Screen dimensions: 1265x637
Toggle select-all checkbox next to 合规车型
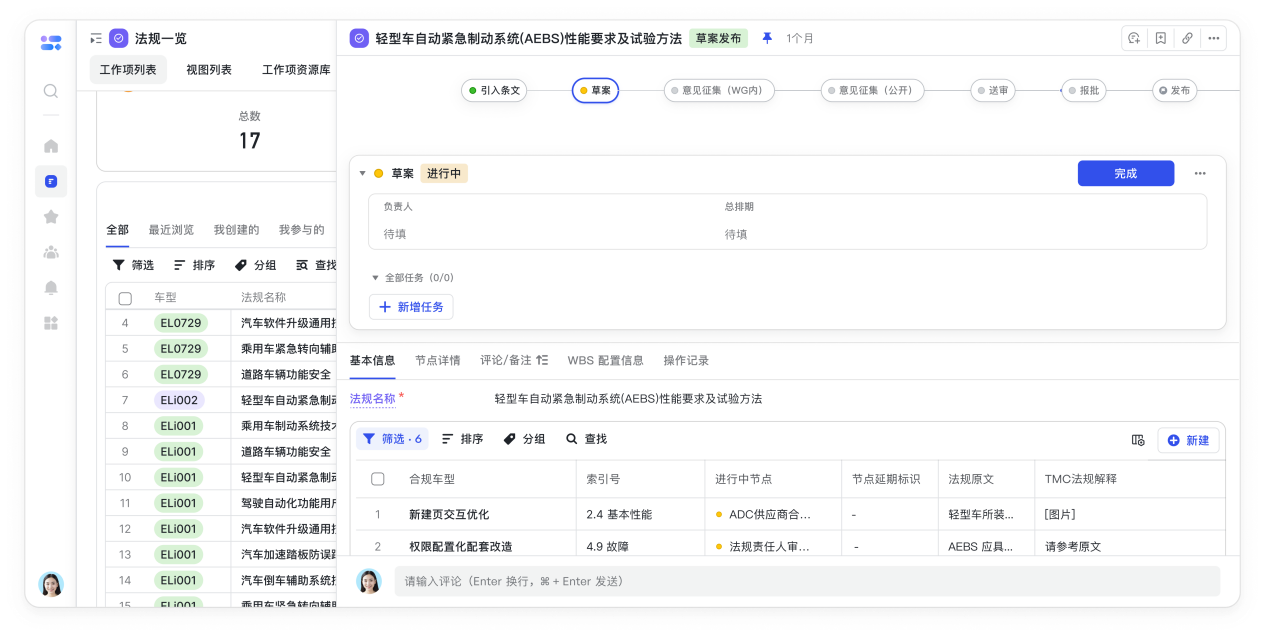click(x=377, y=479)
